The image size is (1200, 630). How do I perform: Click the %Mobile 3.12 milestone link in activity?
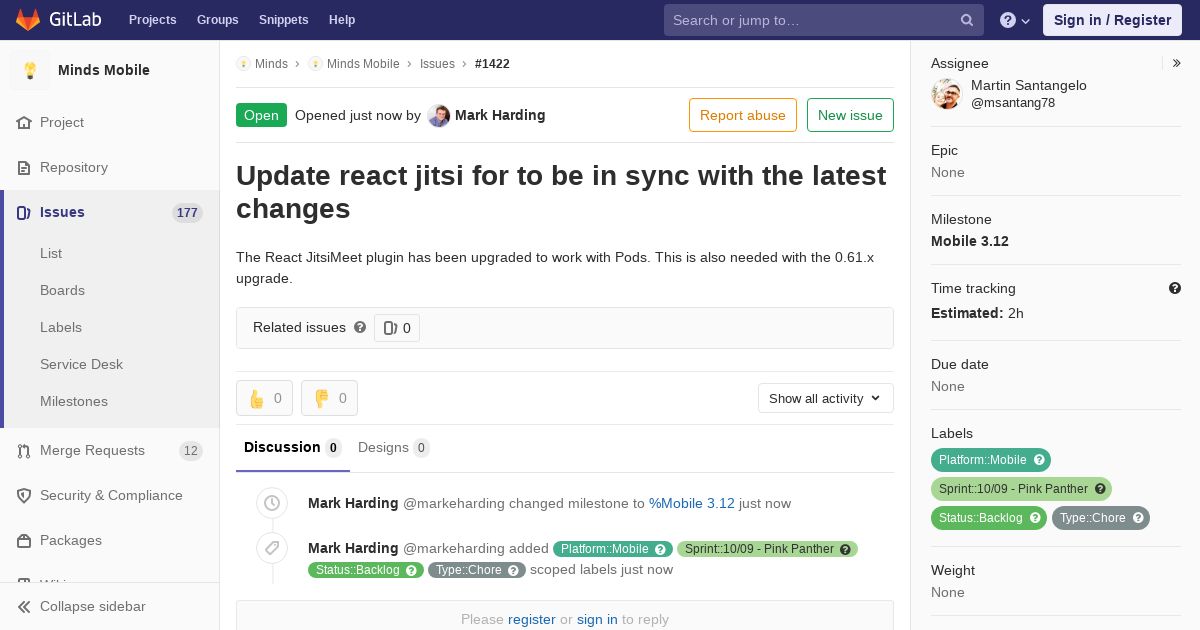(x=692, y=503)
